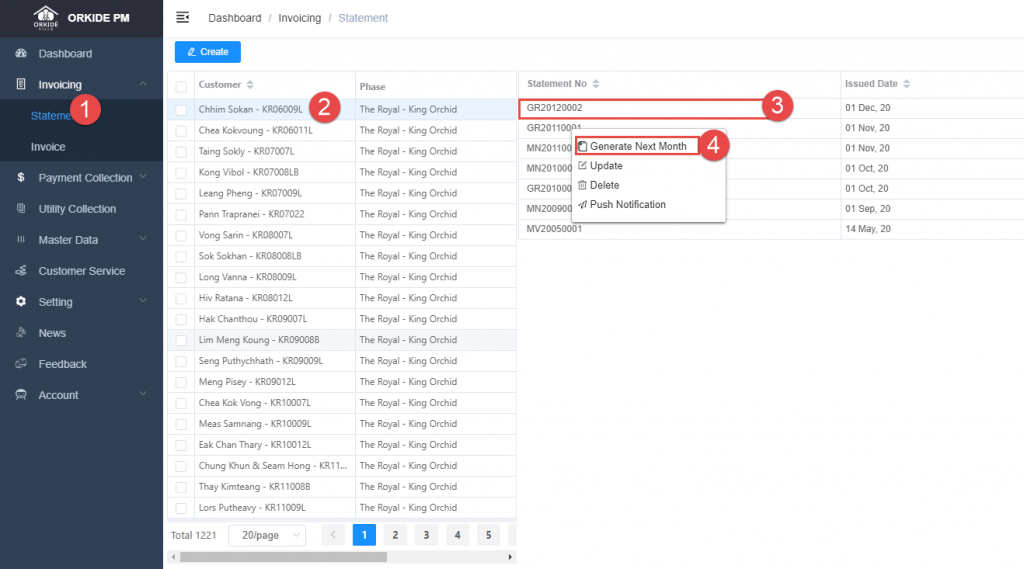Click the Utility Collection sidebar icon
This screenshot has width=1024, height=569.
tap(21, 209)
